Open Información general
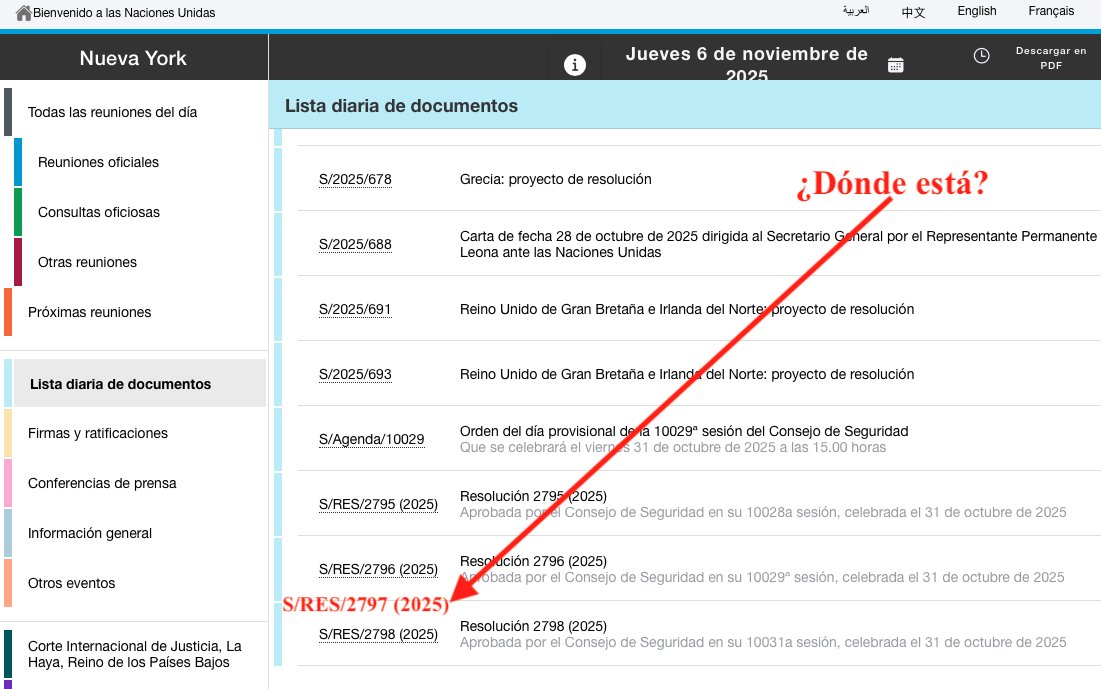This screenshot has width=1101, height=689. click(90, 533)
